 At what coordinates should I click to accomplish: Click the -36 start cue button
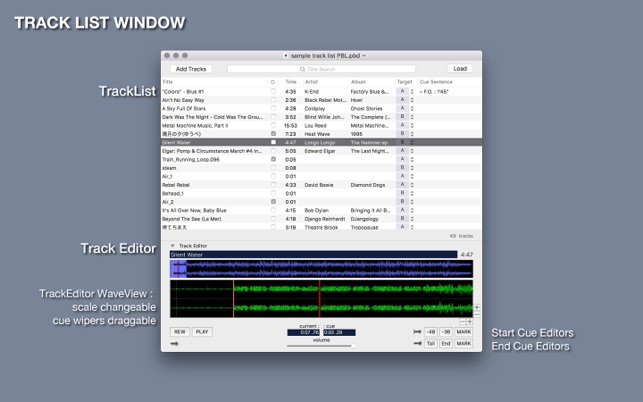coord(446,332)
